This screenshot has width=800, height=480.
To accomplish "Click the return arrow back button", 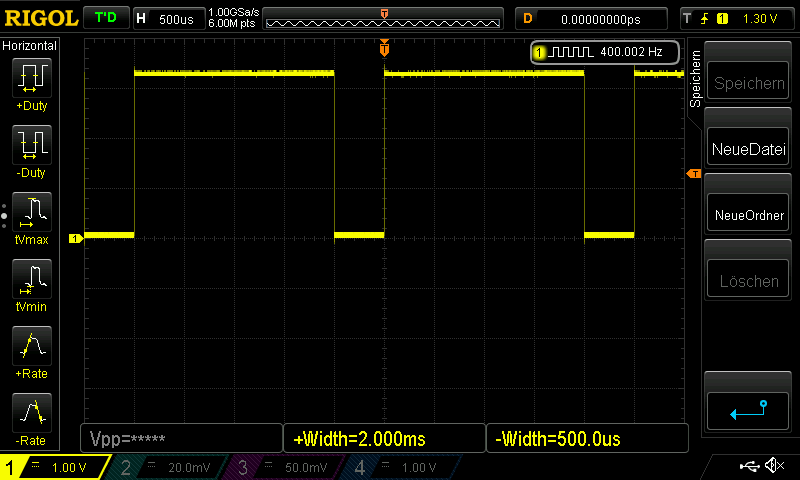I will pos(748,410).
